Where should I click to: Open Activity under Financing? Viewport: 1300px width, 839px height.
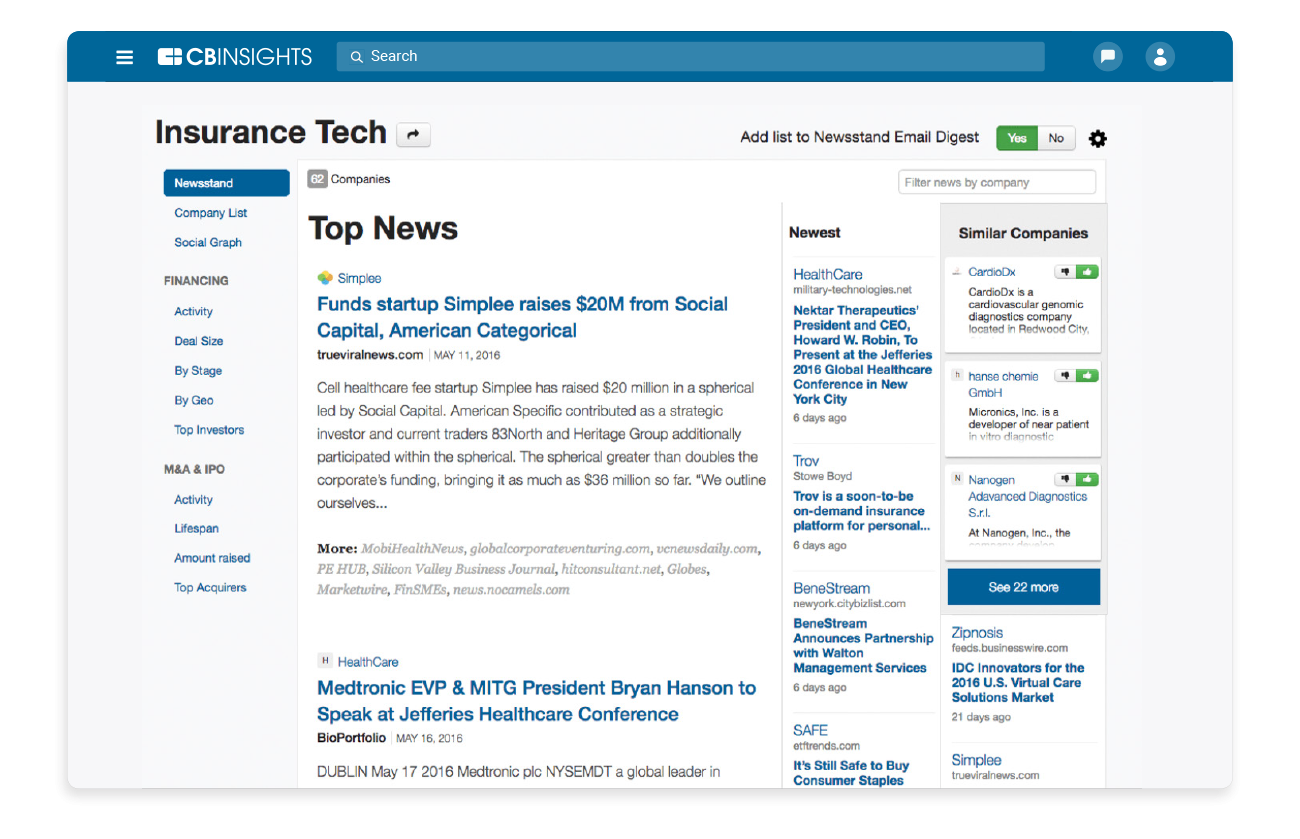[193, 312]
